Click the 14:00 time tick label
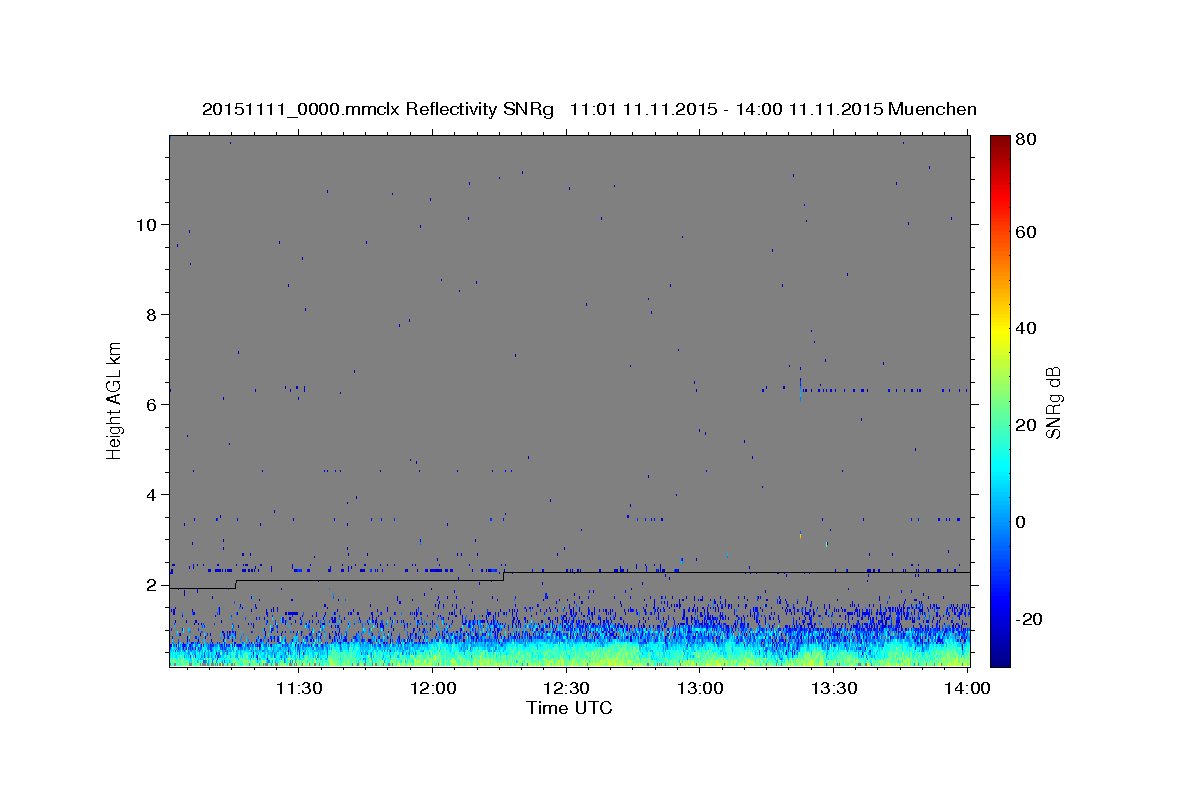The height and width of the screenshot is (800, 1200). (967, 688)
